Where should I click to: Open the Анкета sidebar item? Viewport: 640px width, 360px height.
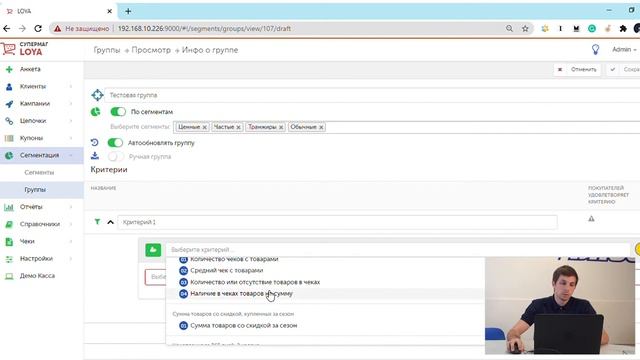pyautogui.click(x=30, y=69)
